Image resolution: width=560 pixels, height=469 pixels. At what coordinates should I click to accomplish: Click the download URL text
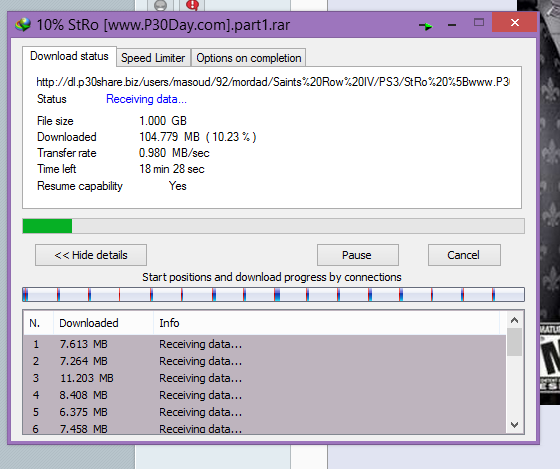[x=273, y=82]
